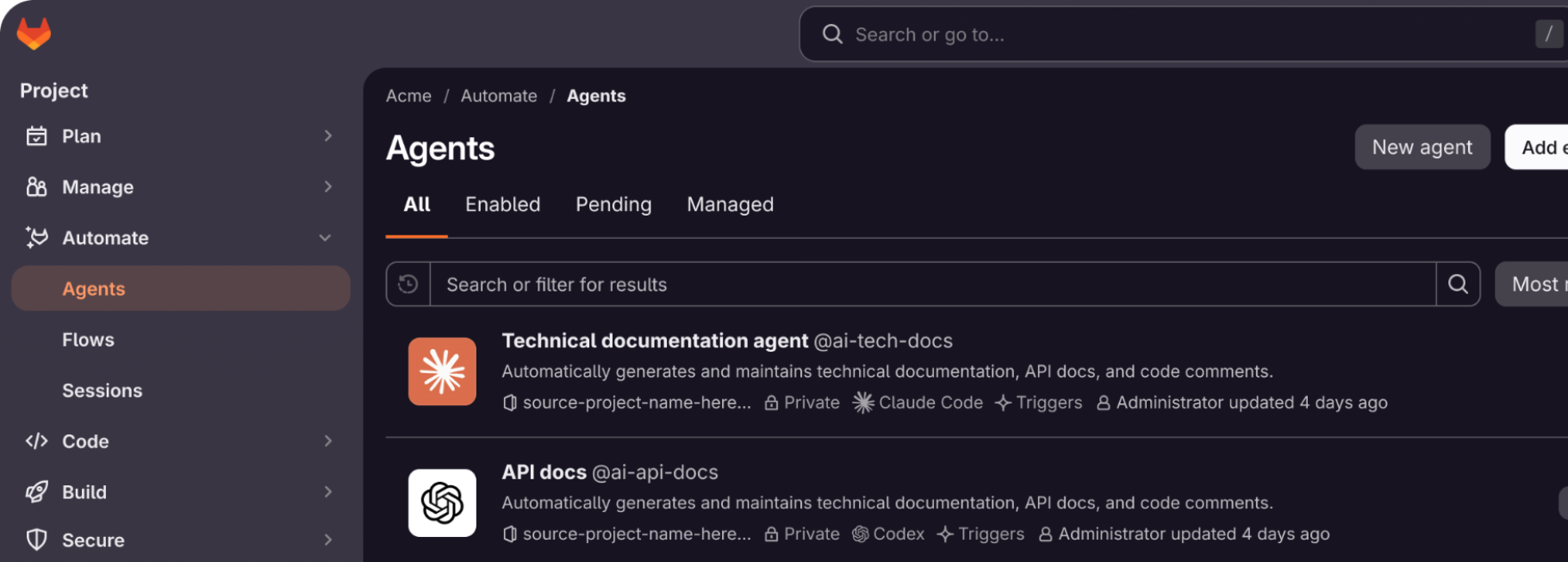
Task: Click lock icon in Technical documentation agent row
Action: click(x=772, y=403)
